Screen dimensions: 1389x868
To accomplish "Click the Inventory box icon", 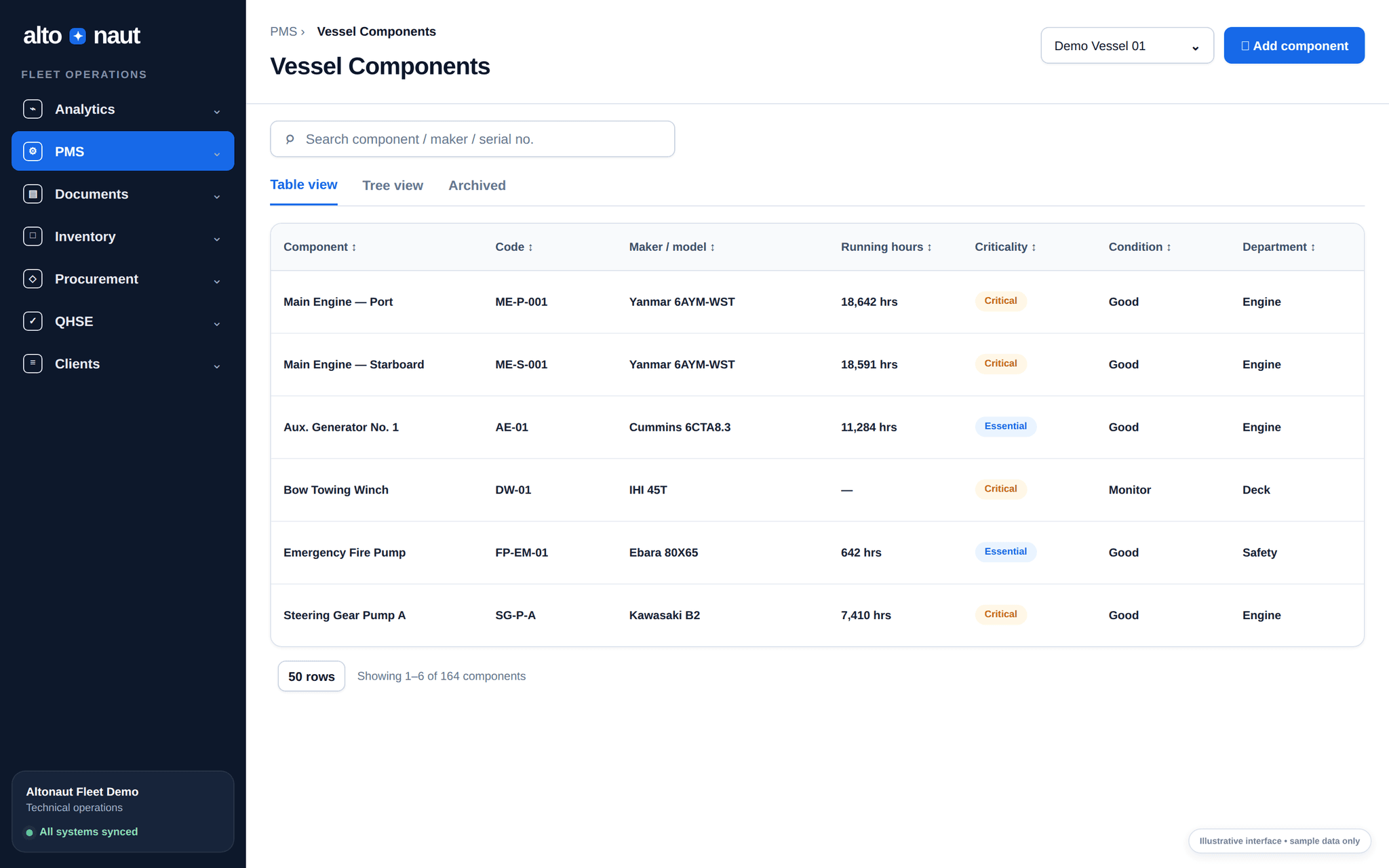I will (x=33, y=236).
